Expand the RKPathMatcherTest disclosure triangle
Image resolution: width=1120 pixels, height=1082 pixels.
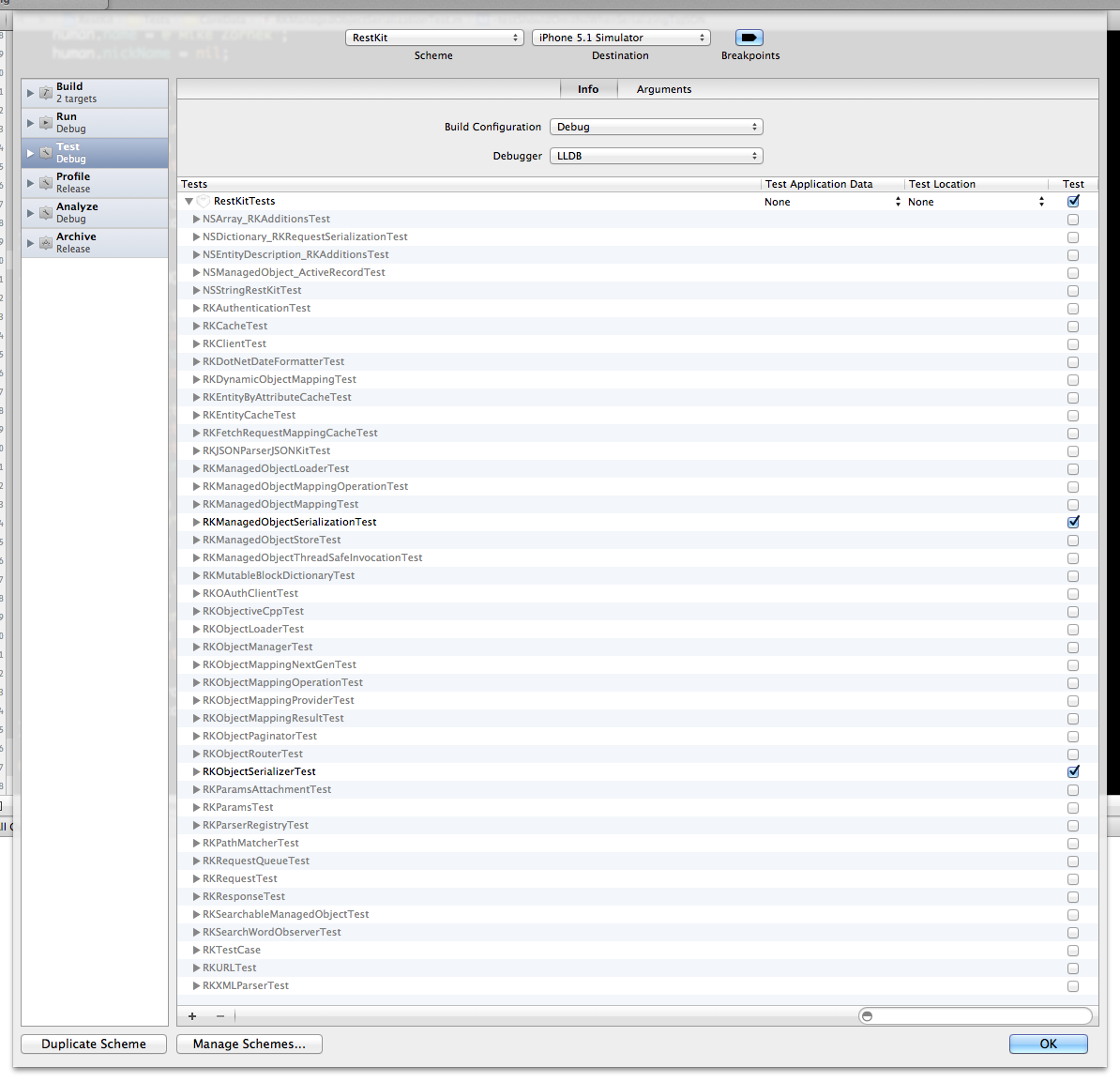196,844
